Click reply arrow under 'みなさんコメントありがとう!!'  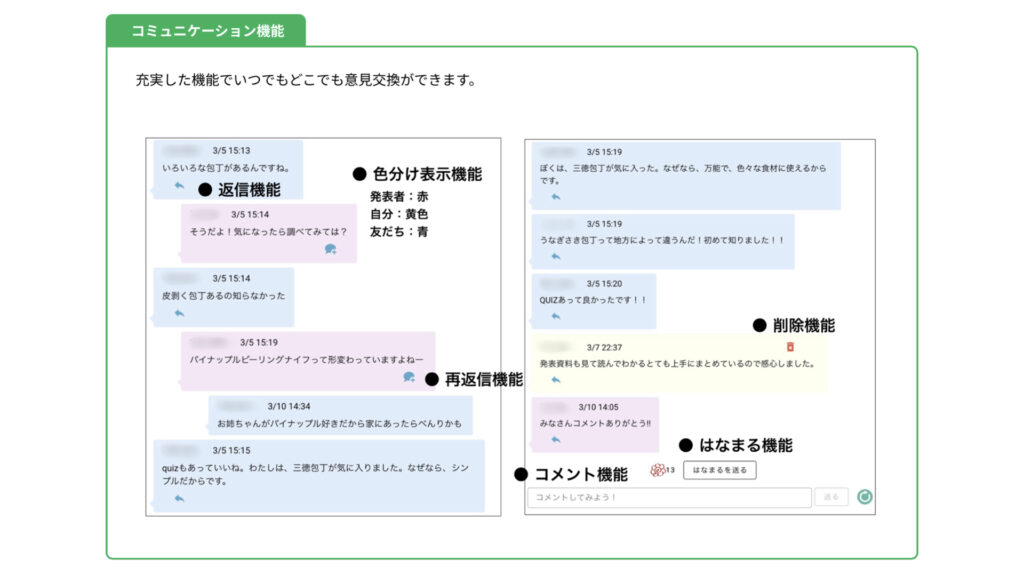556,439
